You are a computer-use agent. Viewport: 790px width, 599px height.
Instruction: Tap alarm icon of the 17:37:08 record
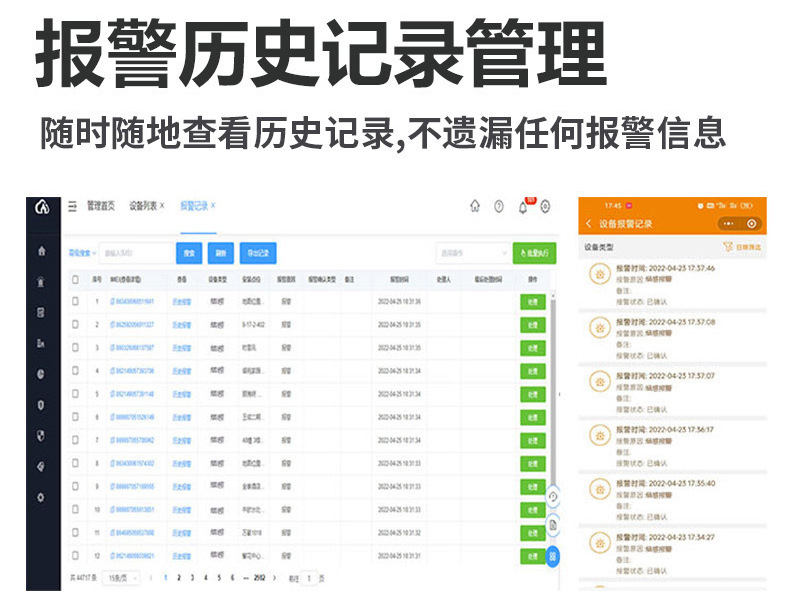coord(600,328)
